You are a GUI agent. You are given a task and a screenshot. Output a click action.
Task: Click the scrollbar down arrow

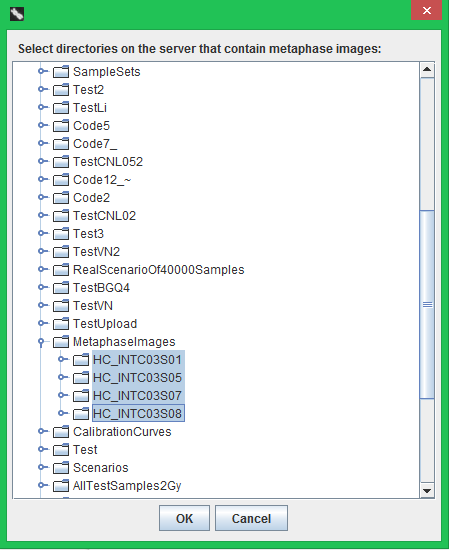tap(427, 490)
